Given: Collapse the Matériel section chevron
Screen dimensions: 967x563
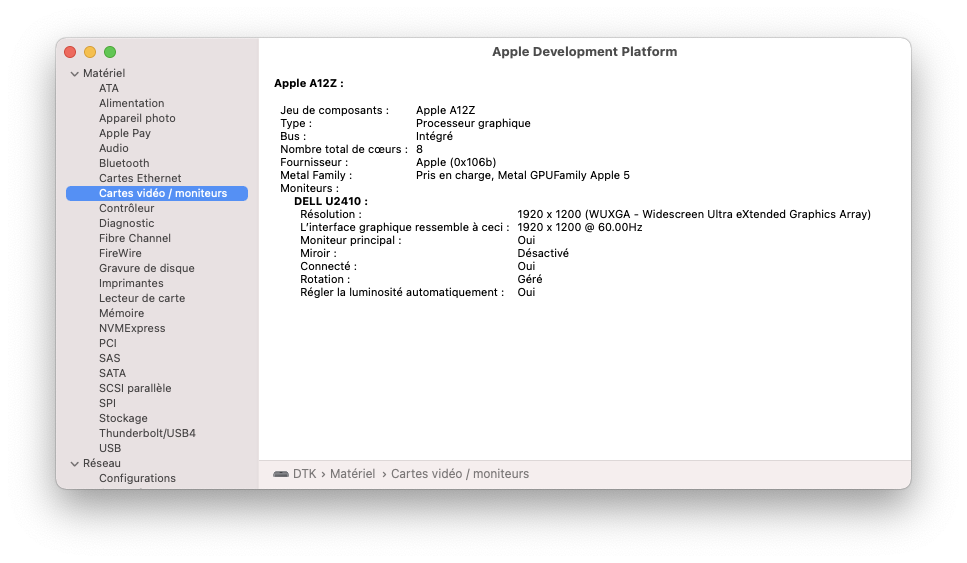Looking at the screenshot, I should coord(75,73).
